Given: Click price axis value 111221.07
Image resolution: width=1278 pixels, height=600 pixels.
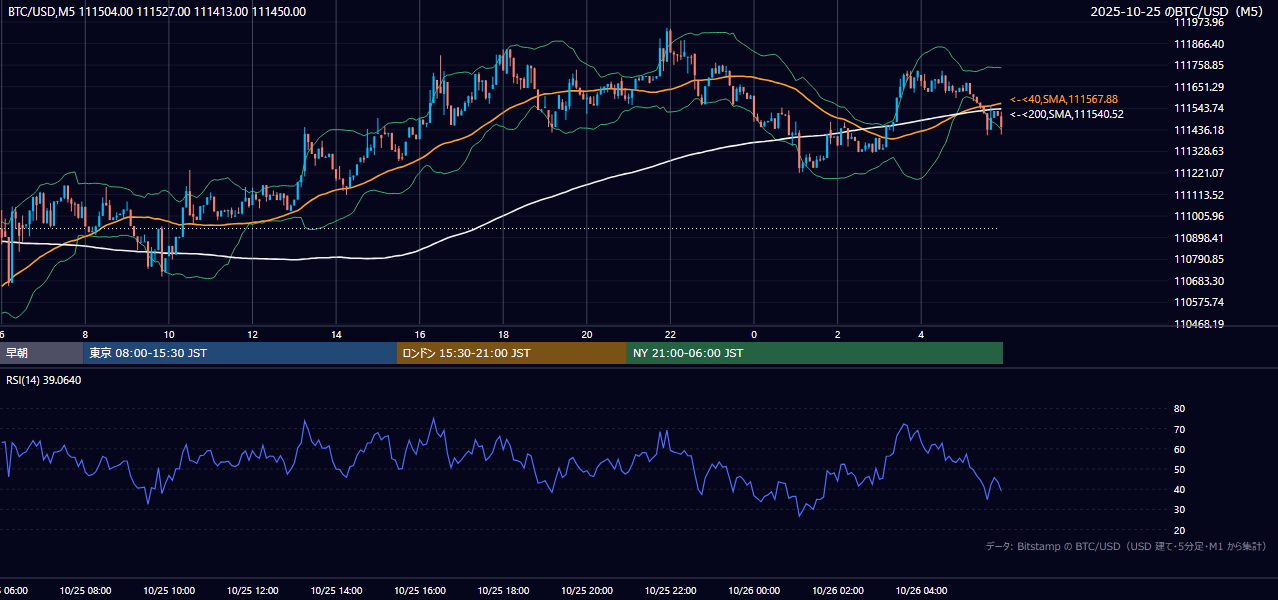Looking at the screenshot, I should point(1199,173).
